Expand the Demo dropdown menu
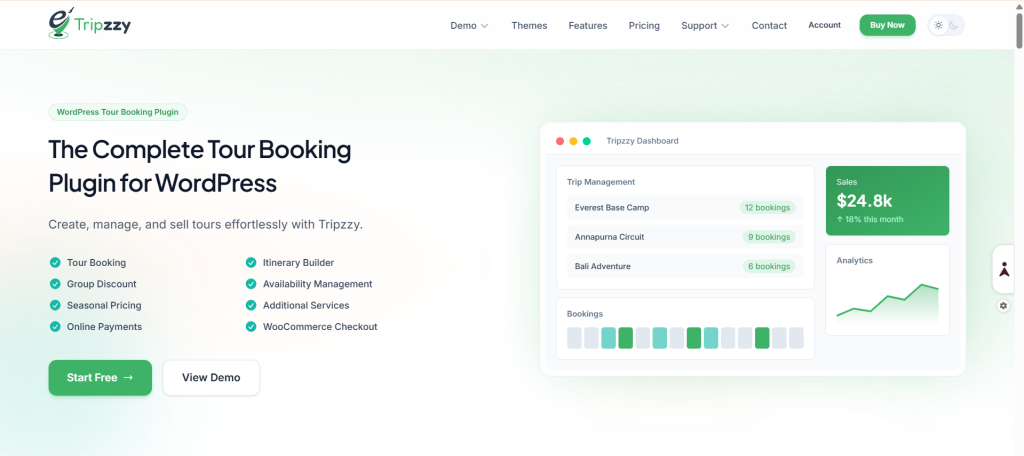 pos(469,25)
